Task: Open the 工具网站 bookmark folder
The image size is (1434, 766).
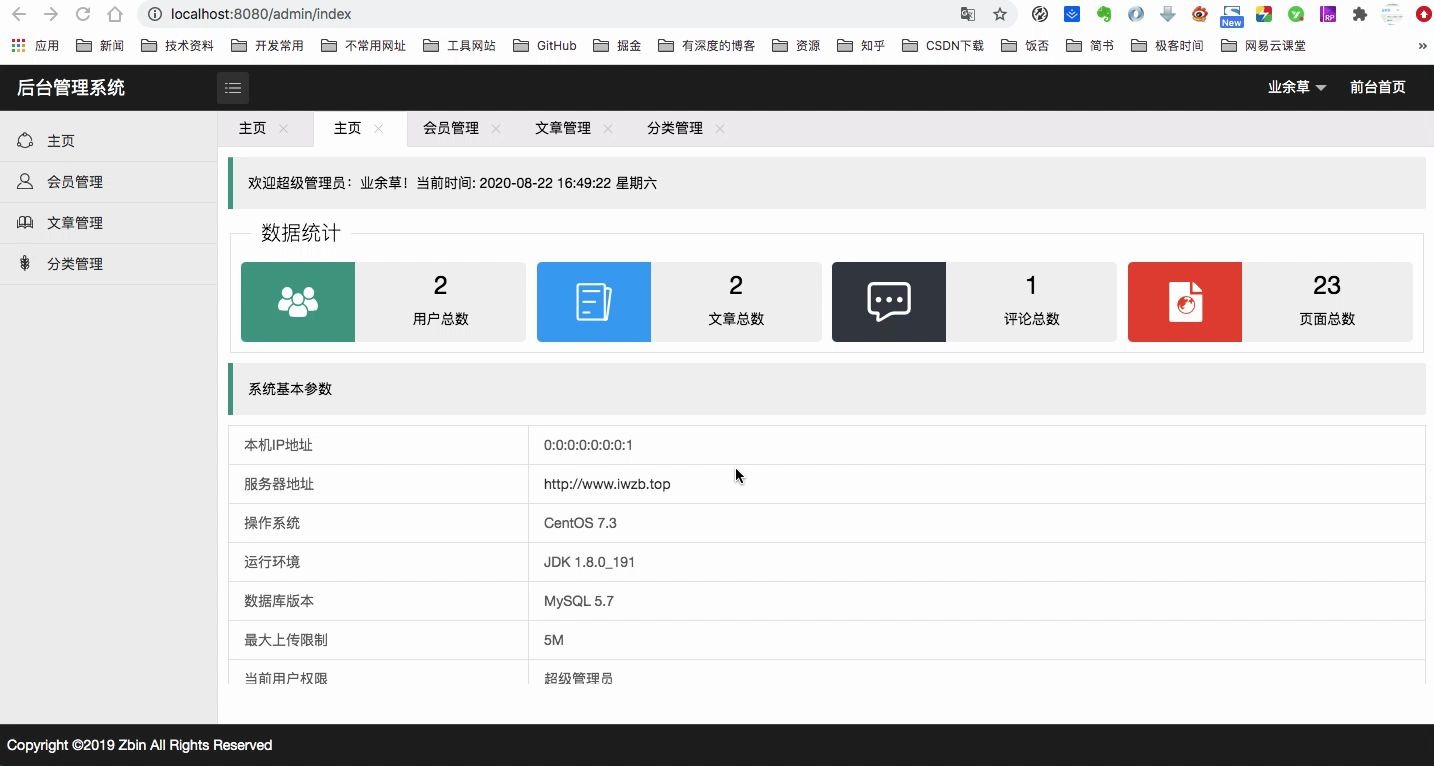Action: [459, 45]
